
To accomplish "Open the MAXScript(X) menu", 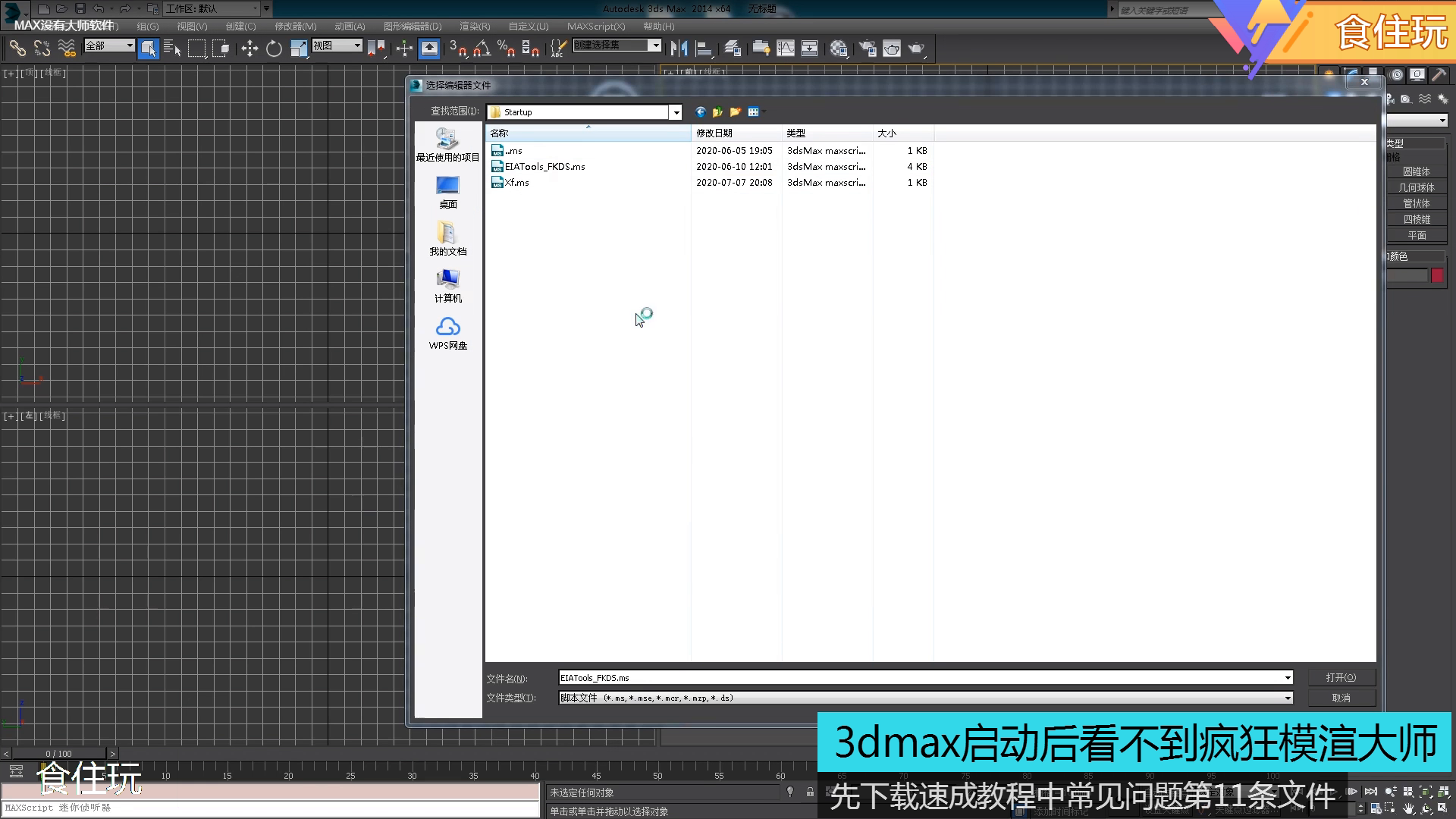I will pos(596,27).
